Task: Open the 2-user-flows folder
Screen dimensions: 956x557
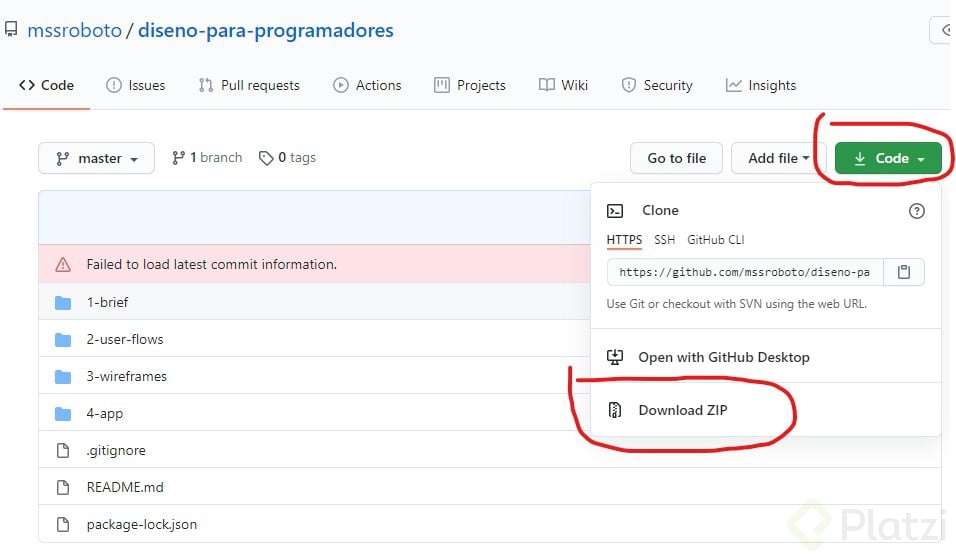Action: (125, 339)
